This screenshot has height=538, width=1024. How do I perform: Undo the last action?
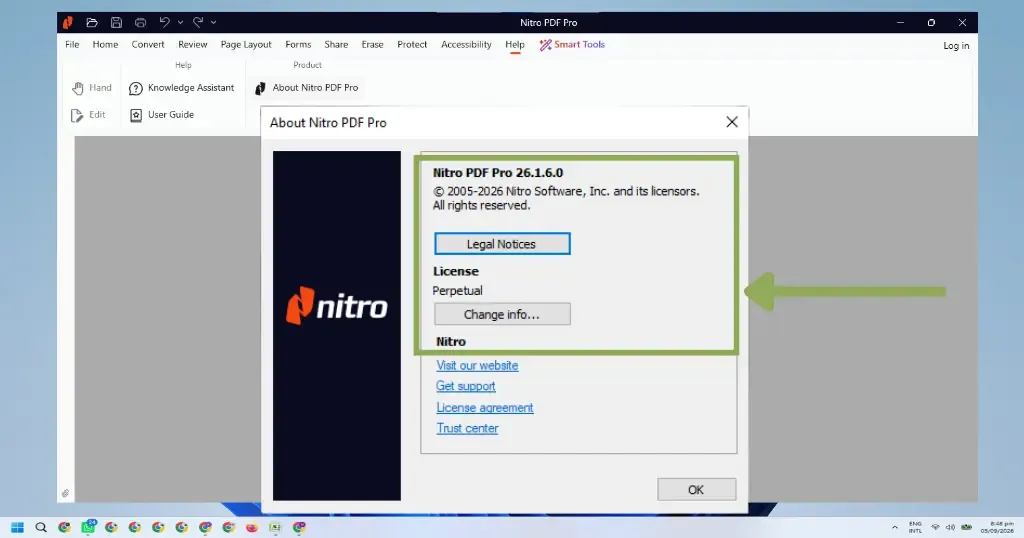(165, 22)
